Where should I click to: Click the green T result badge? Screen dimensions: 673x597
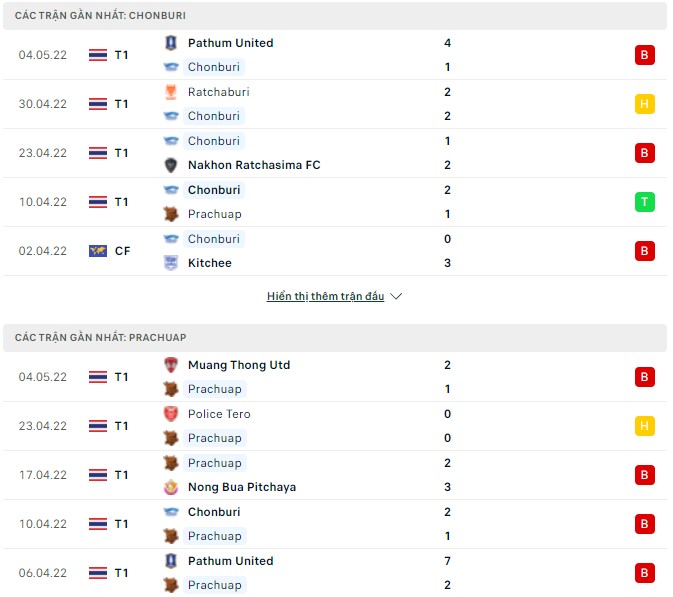[x=645, y=202]
